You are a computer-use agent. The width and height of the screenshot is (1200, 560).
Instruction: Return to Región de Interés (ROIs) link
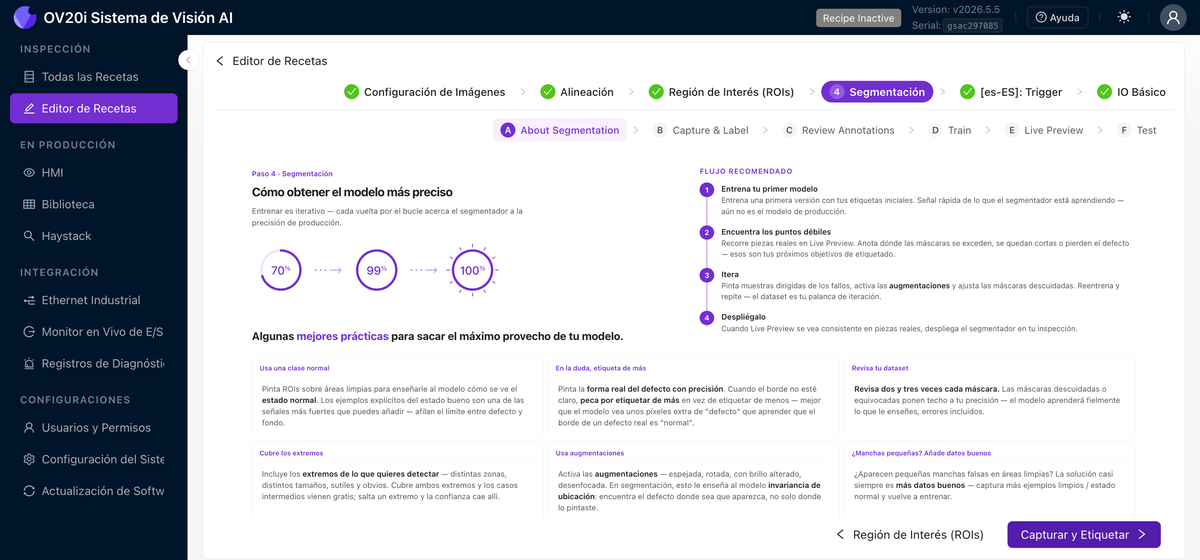click(x=909, y=535)
